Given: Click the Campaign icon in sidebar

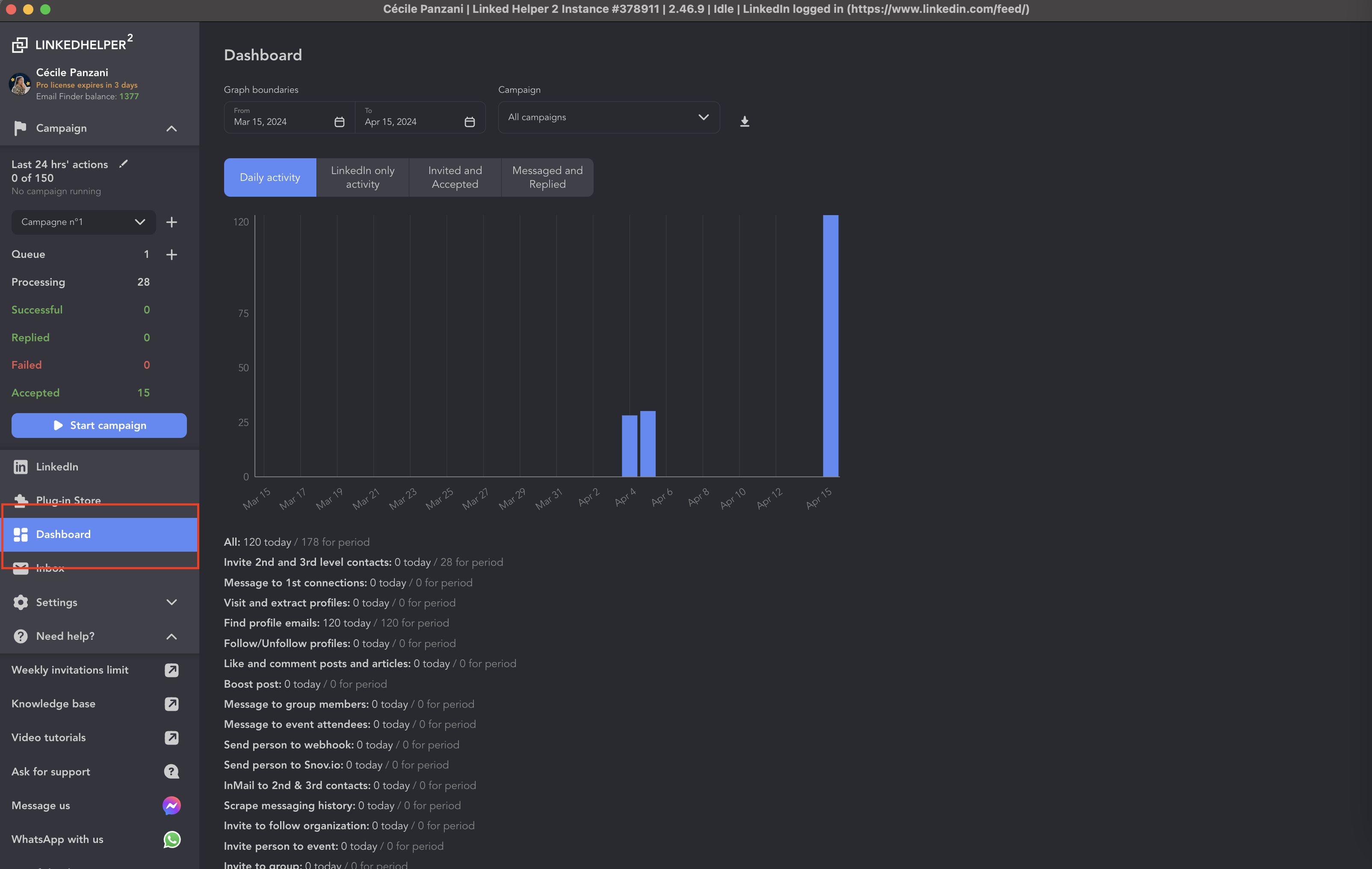Looking at the screenshot, I should pos(20,128).
